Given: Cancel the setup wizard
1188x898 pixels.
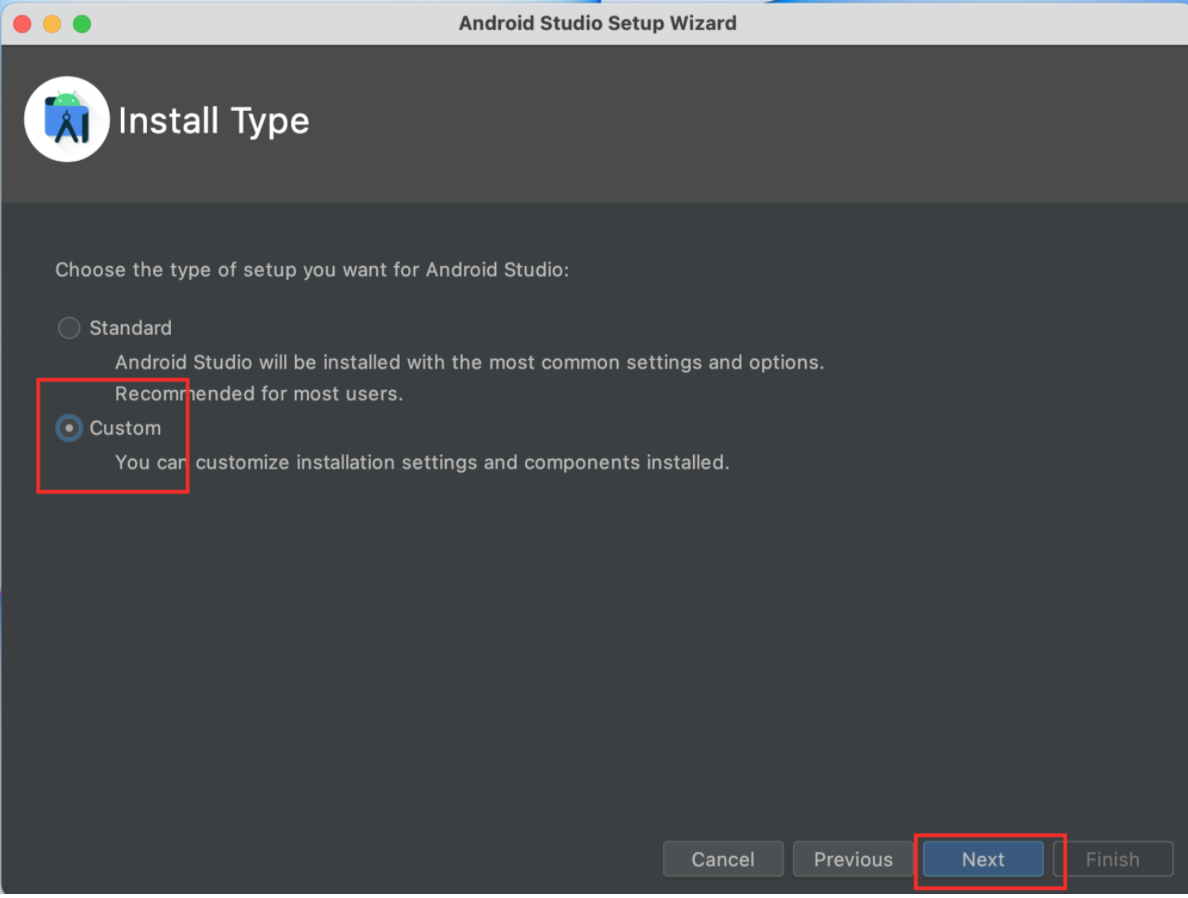Looking at the screenshot, I should pyautogui.click(x=723, y=859).
